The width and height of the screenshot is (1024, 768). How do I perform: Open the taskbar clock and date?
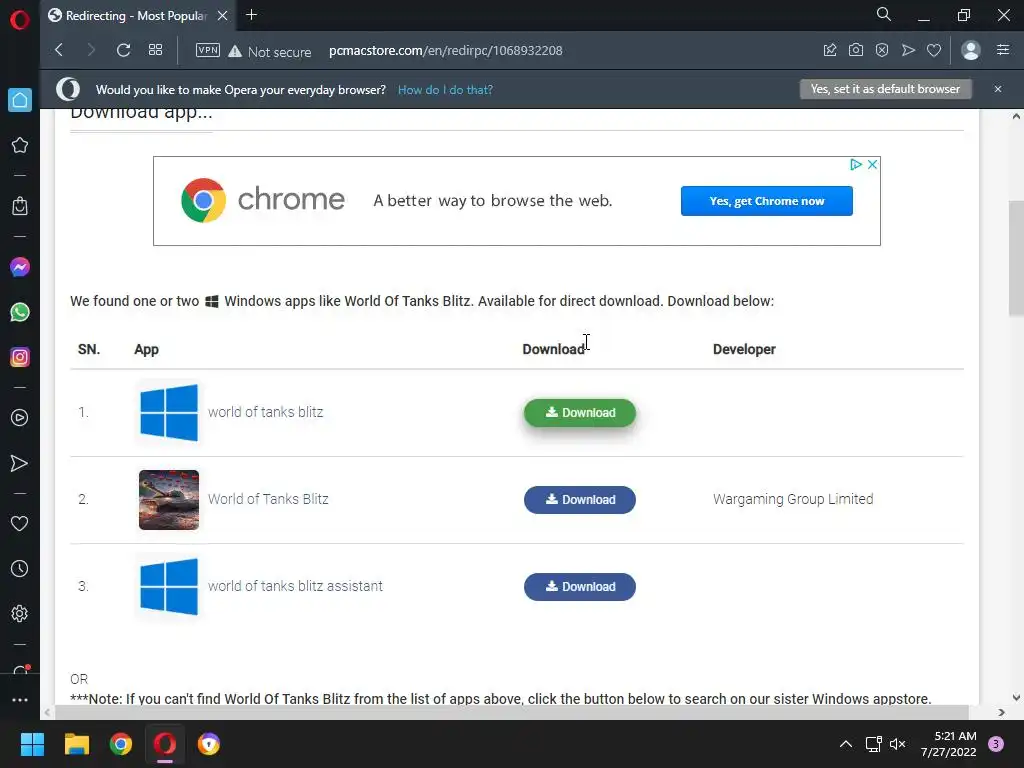pyautogui.click(x=948, y=744)
